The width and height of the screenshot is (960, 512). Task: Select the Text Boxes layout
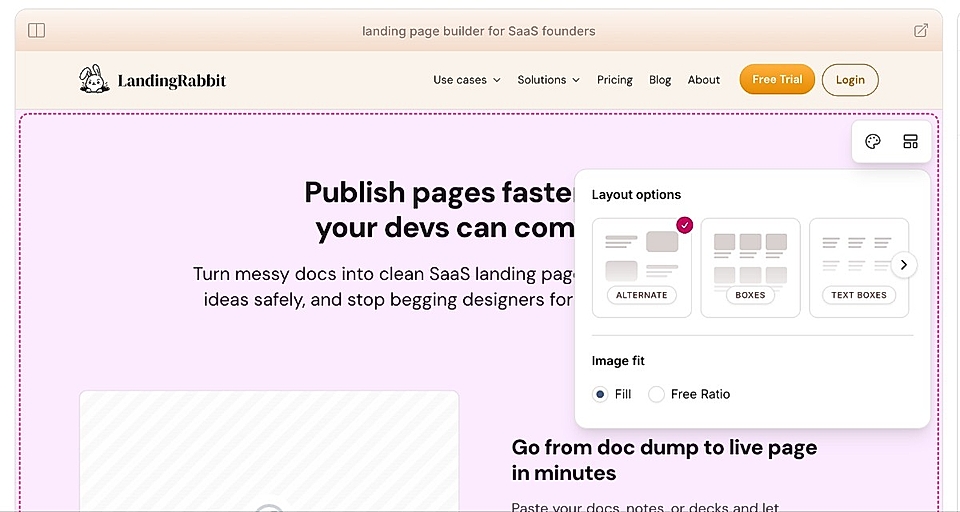pyautogui.click(x=859, y=268)
